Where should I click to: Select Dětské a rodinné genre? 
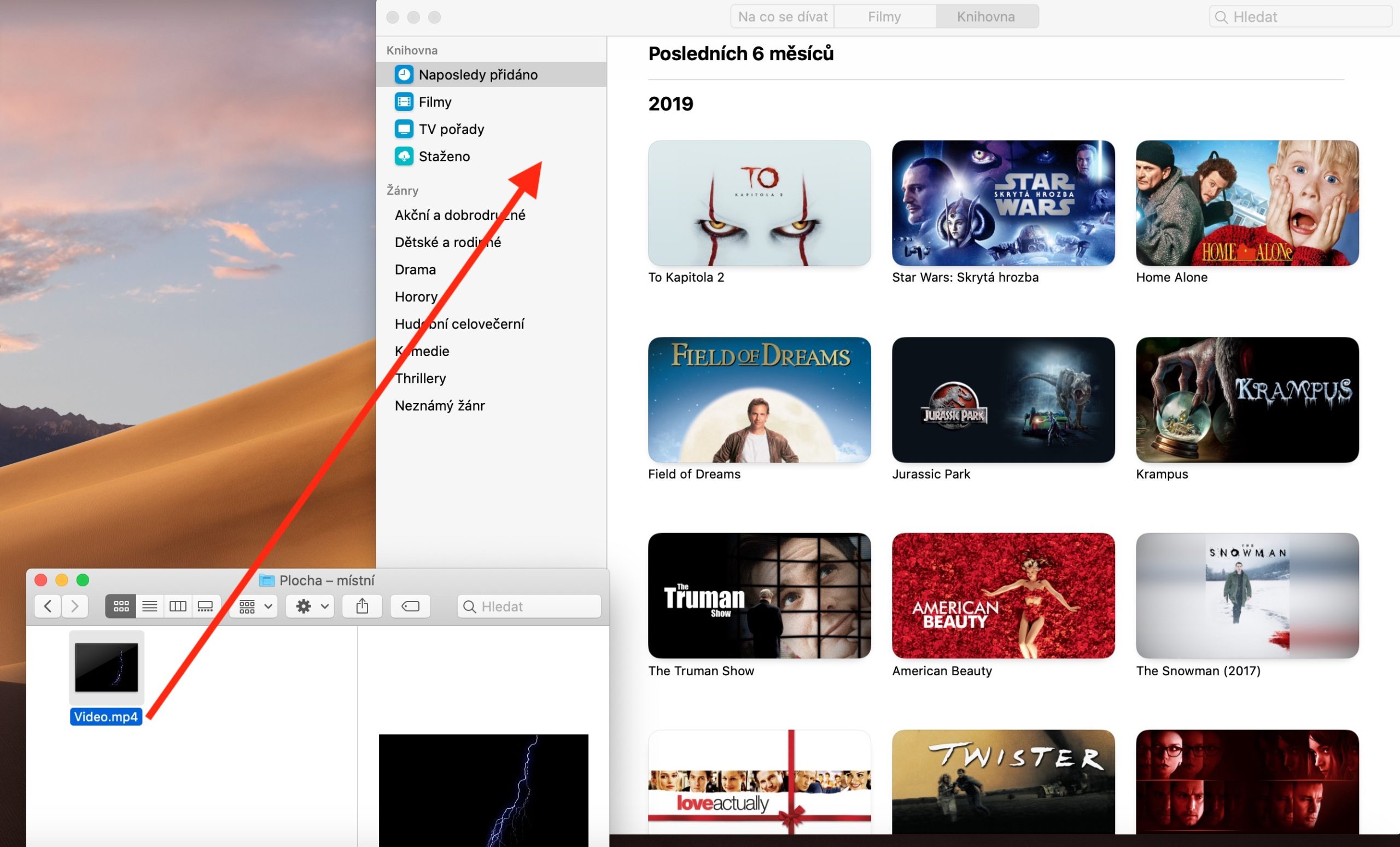click(448, 242)
